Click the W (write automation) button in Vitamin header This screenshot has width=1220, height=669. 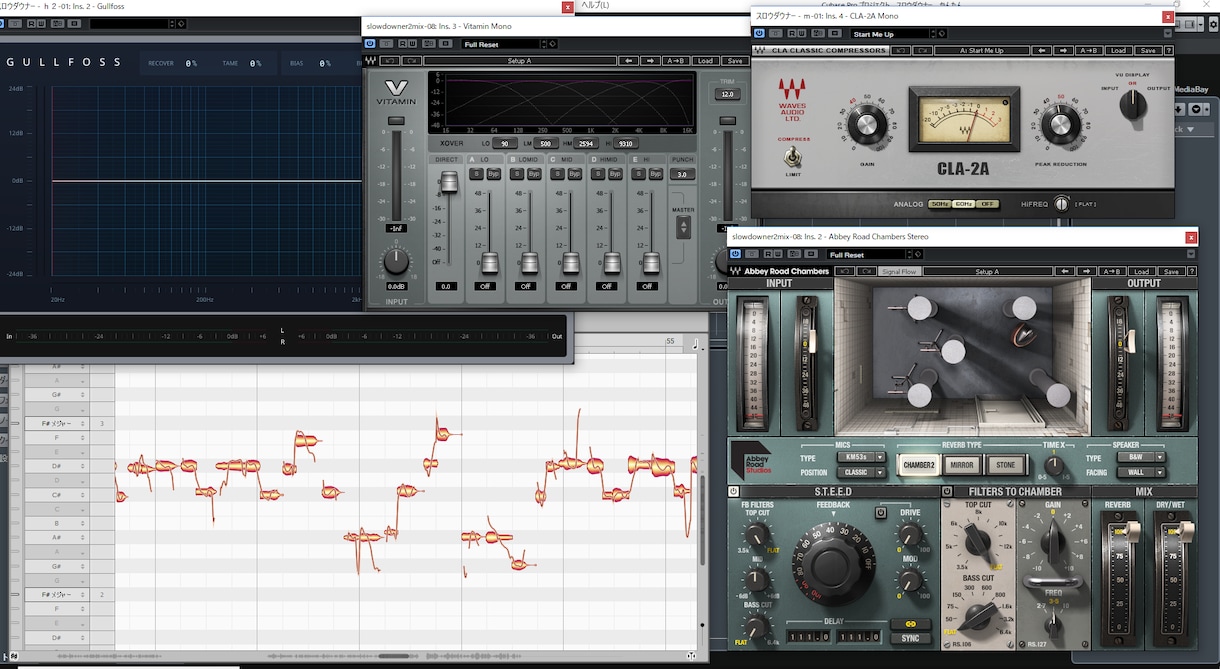pyautogui.click(x=413, y=44)
